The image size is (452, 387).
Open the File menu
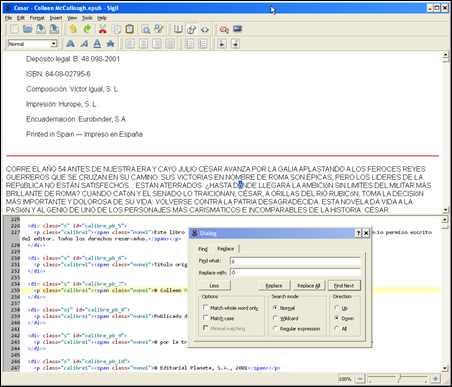[x=8, y=18]
